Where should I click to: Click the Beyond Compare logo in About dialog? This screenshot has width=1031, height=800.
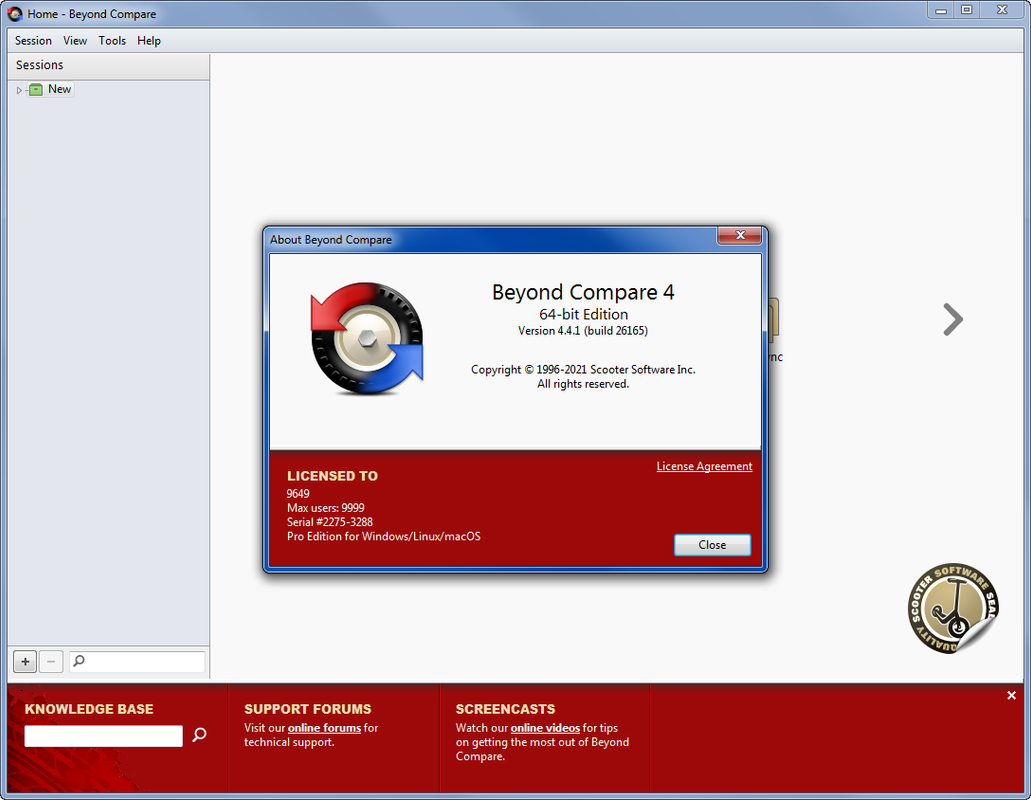coord(367,339)
